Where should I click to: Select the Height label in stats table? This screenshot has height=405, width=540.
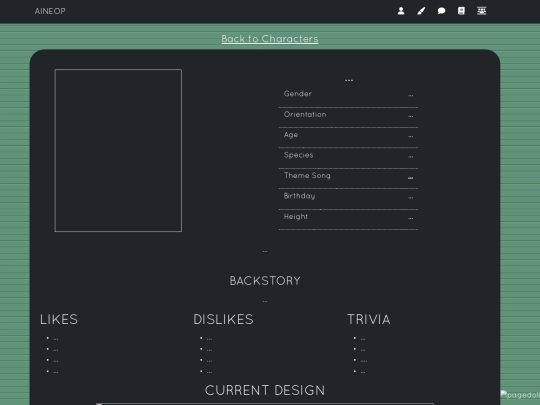(x=295, y=217)
